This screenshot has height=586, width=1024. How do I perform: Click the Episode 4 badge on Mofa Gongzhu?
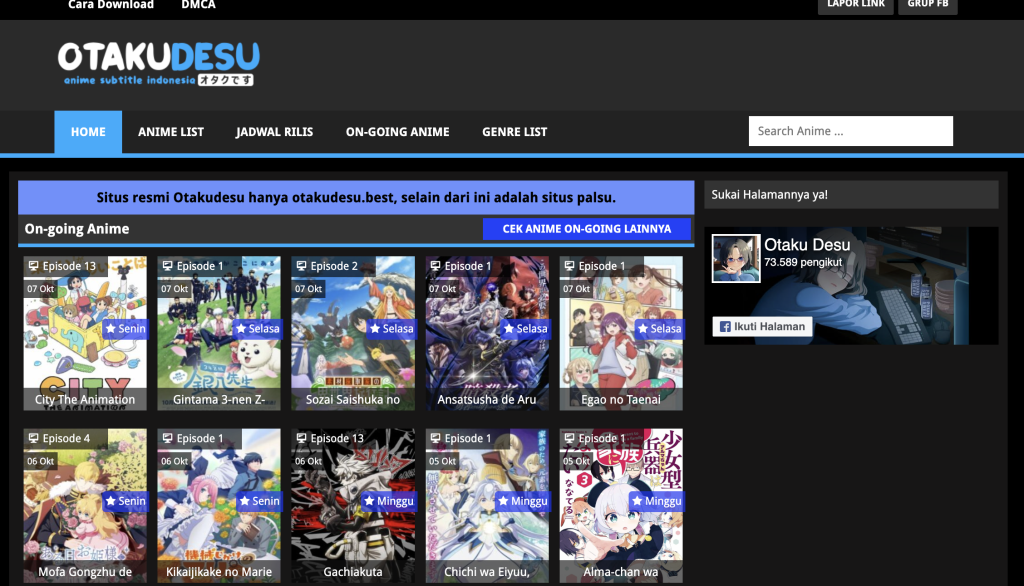pos(59,438)
